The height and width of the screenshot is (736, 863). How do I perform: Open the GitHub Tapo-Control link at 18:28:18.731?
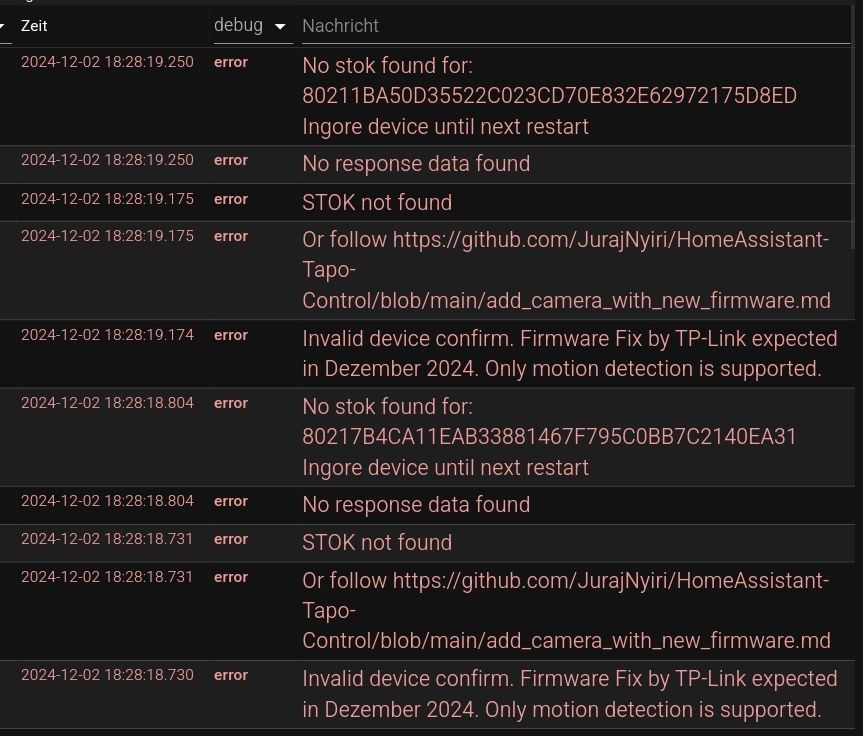coord(566,610)
